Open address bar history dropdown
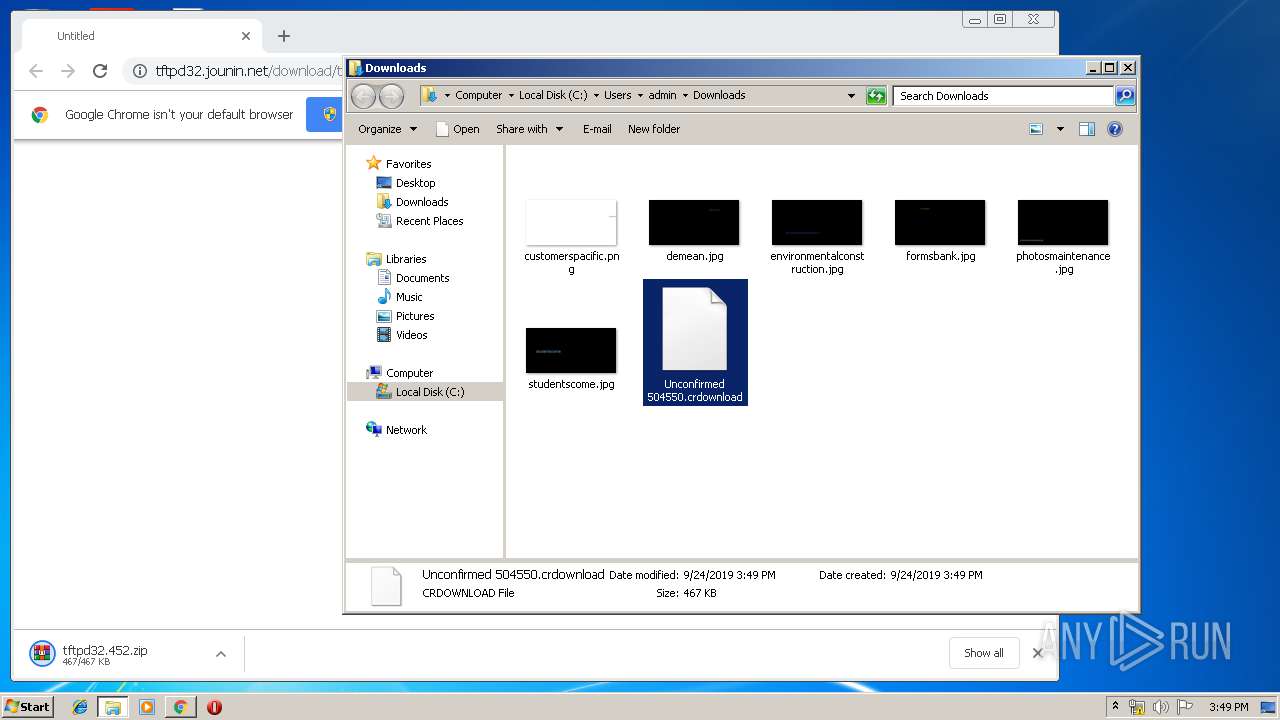1280x720 pixels. (x=851, y=96)
